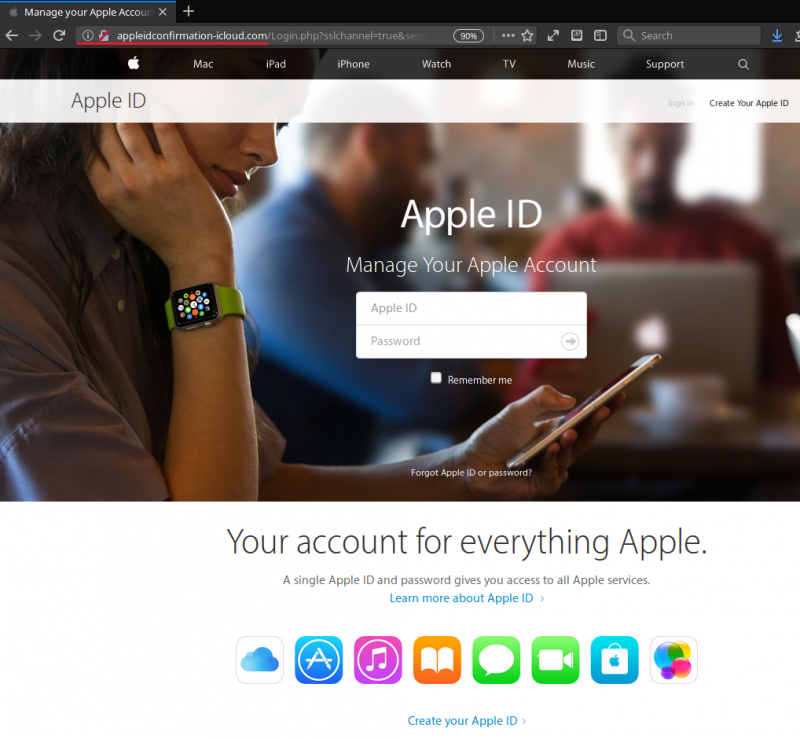The height and width of the screenshot is (739, 800).
Task: Bookmark this page with star icon
Action: click(527, 35)
